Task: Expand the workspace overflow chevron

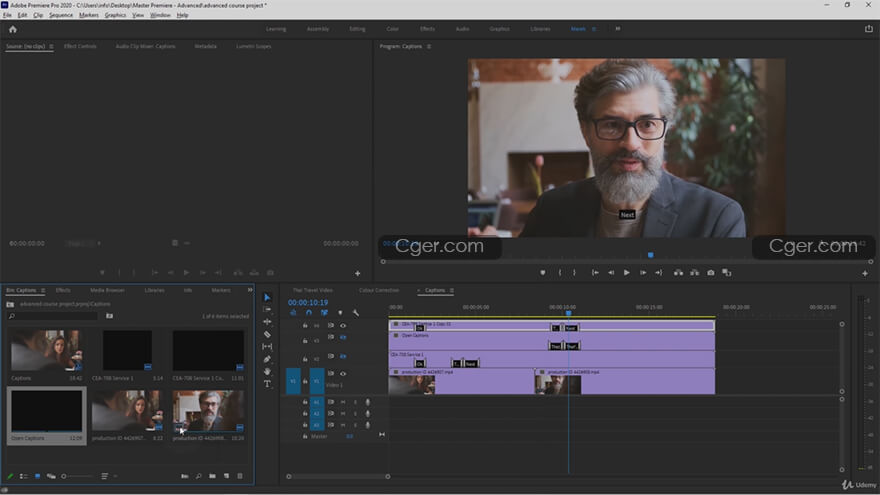Action: coord(618,29)
